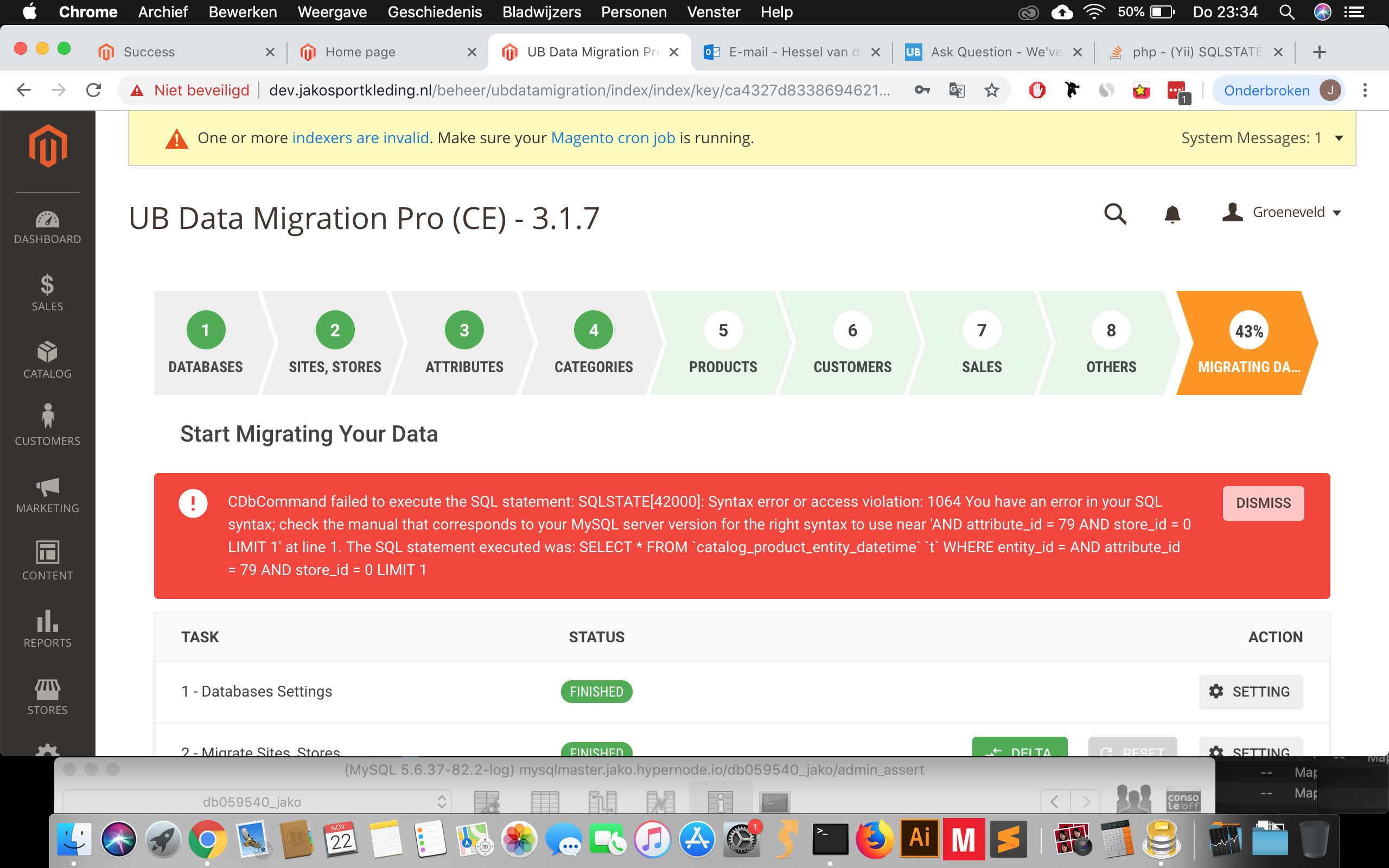
Task: Close the UB Data Migration tab
Action: 674,52
